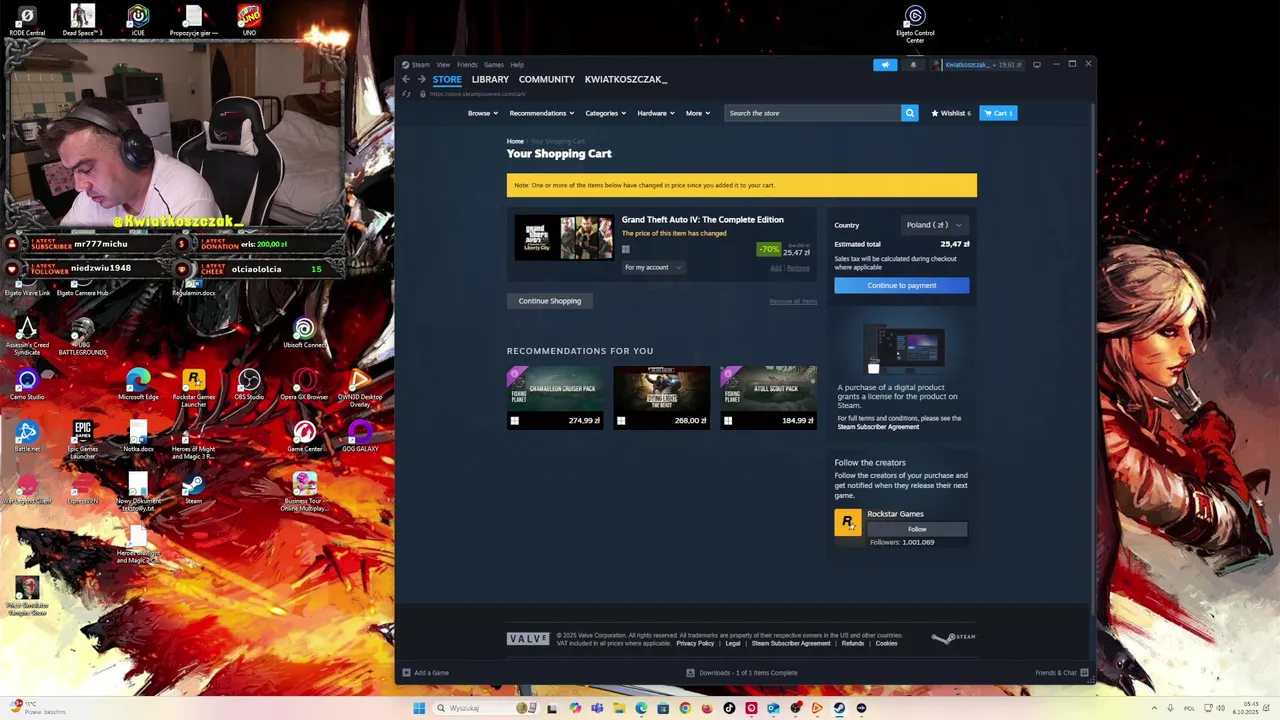This screenshot has width=1280, height=720.
Task: Open Windows Start menu
Action: pos(419,708)
